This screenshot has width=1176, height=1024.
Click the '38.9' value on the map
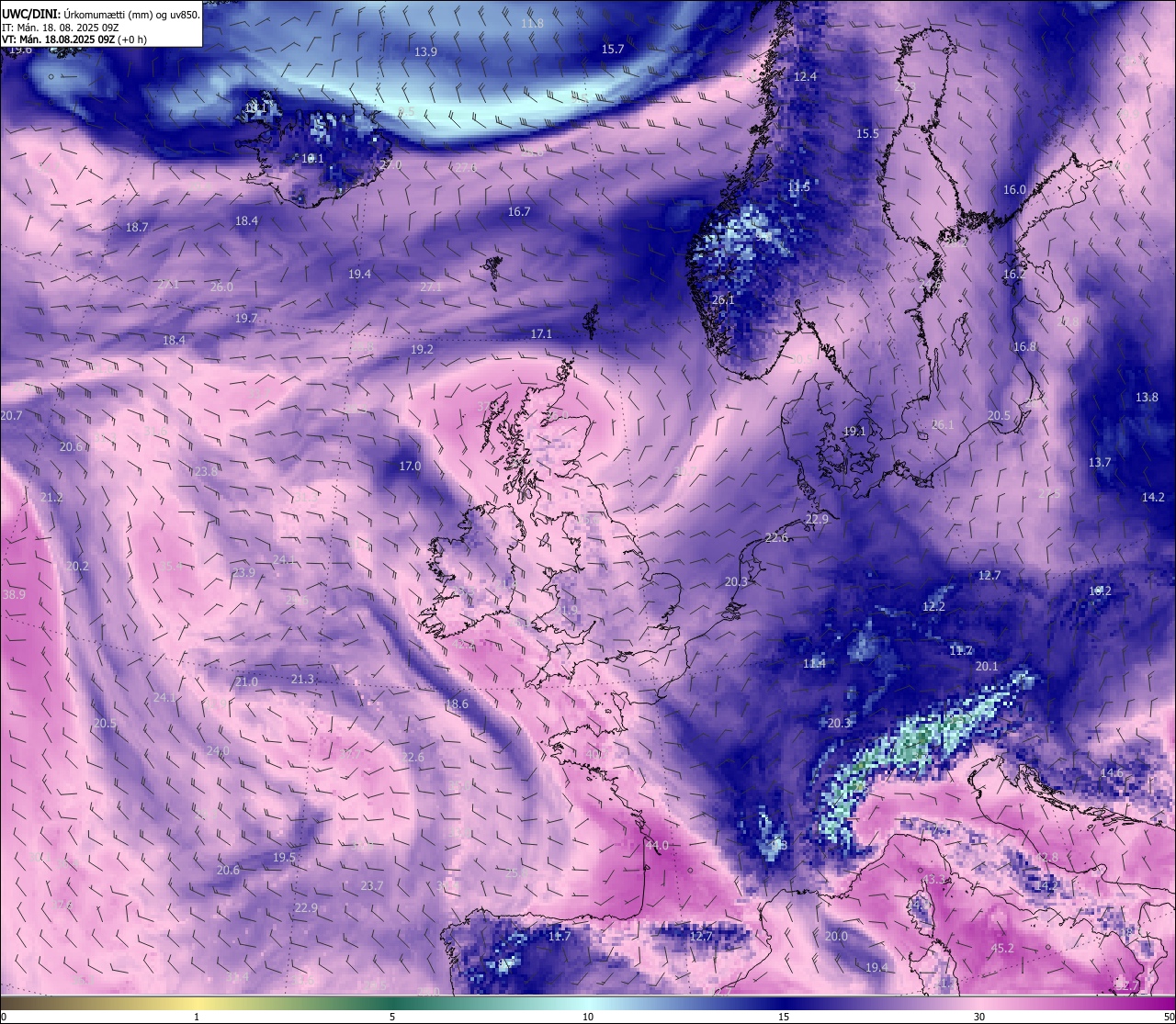tap(14, 594)
